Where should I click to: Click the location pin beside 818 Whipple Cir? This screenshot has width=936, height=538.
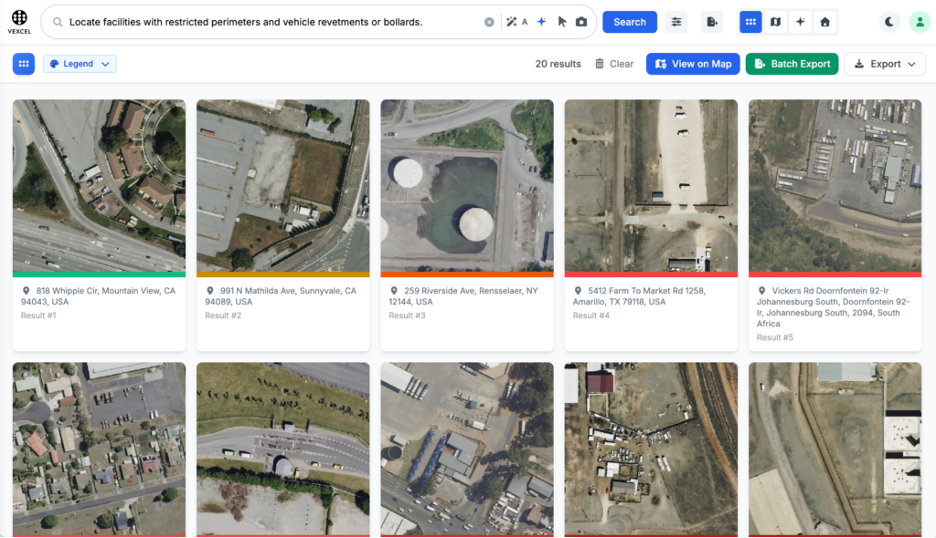tap(26, 291)
